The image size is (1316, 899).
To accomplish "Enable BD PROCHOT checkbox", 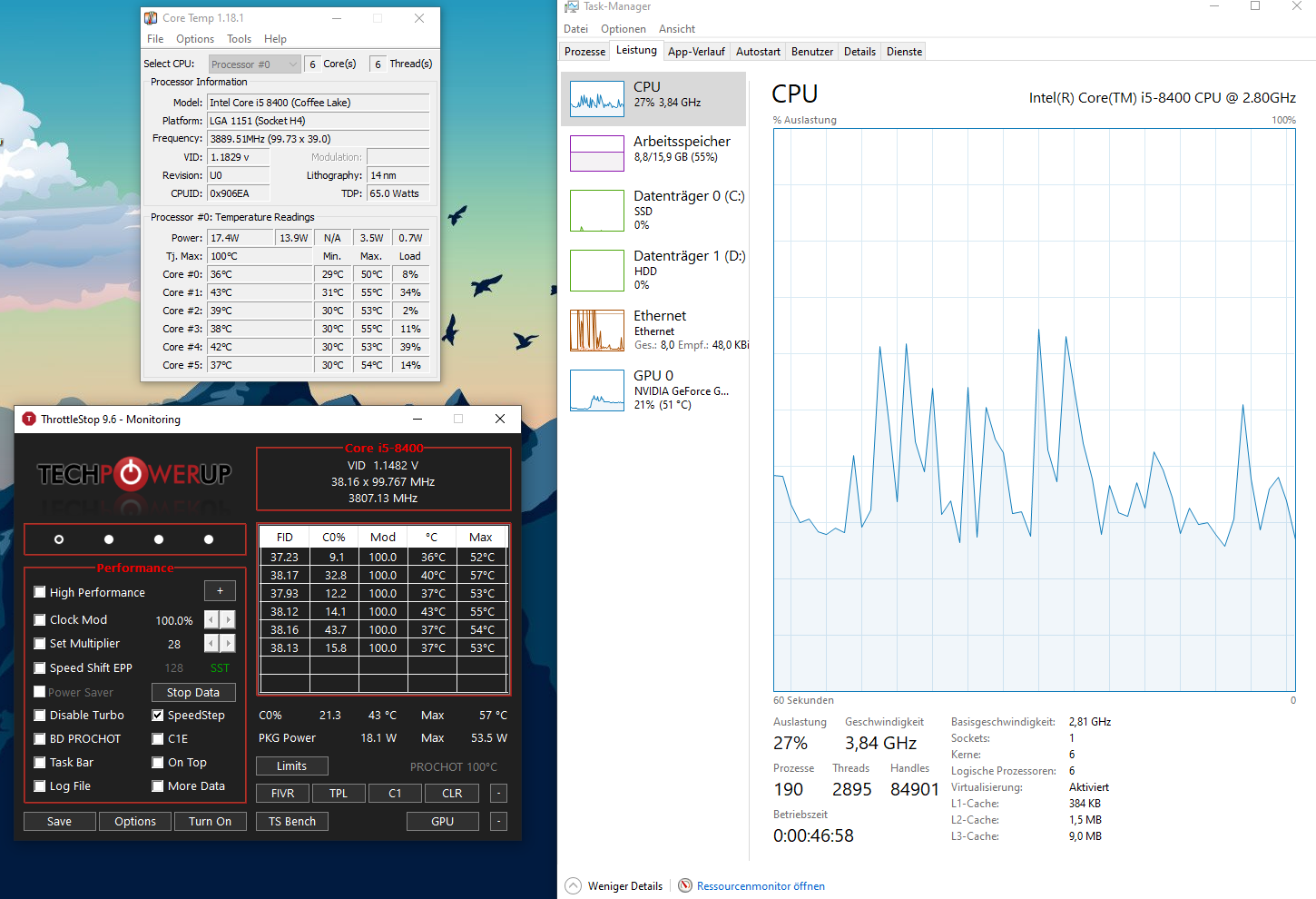I will click(x=40, y=738).
